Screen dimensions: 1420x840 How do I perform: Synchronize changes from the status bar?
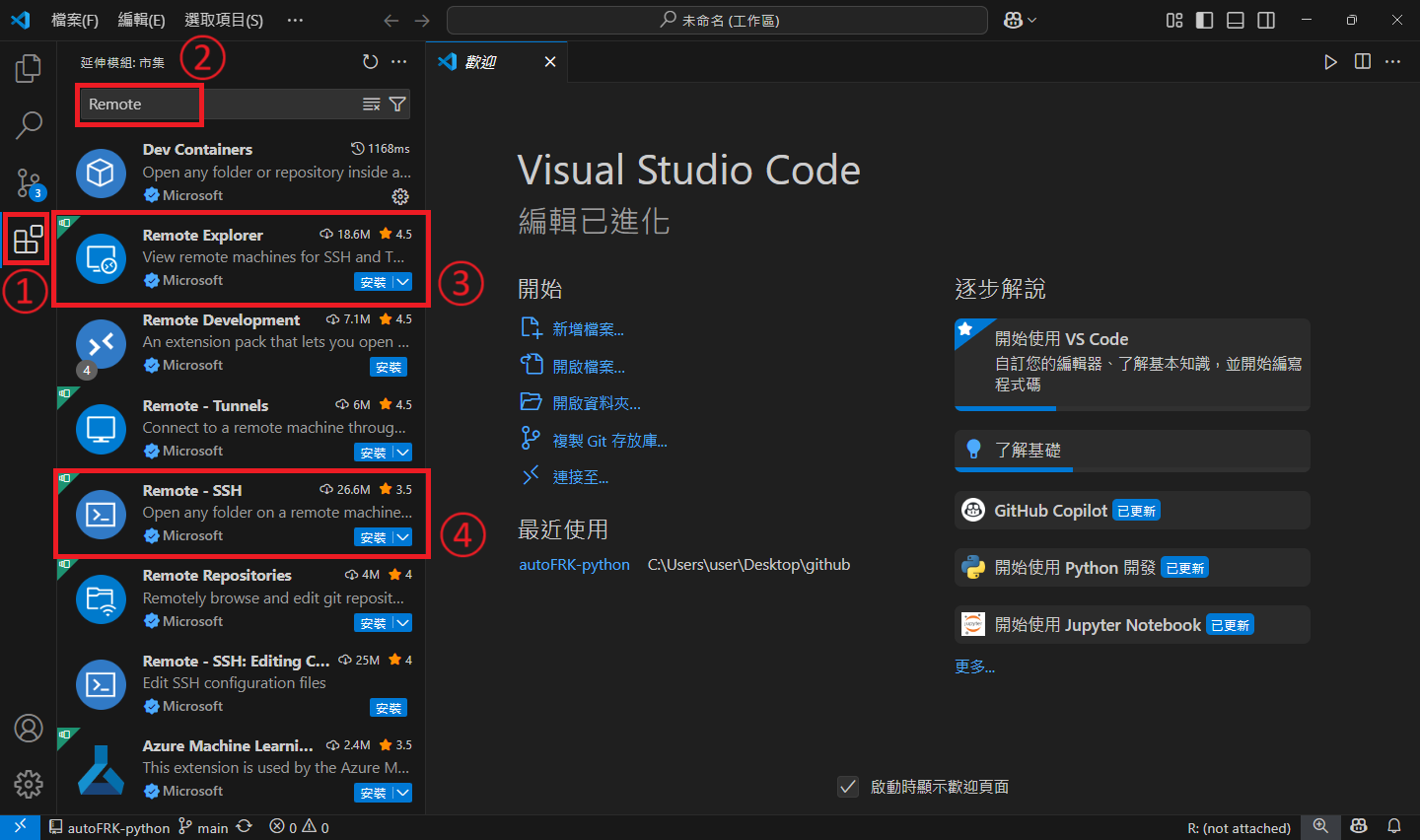[245, 827]
